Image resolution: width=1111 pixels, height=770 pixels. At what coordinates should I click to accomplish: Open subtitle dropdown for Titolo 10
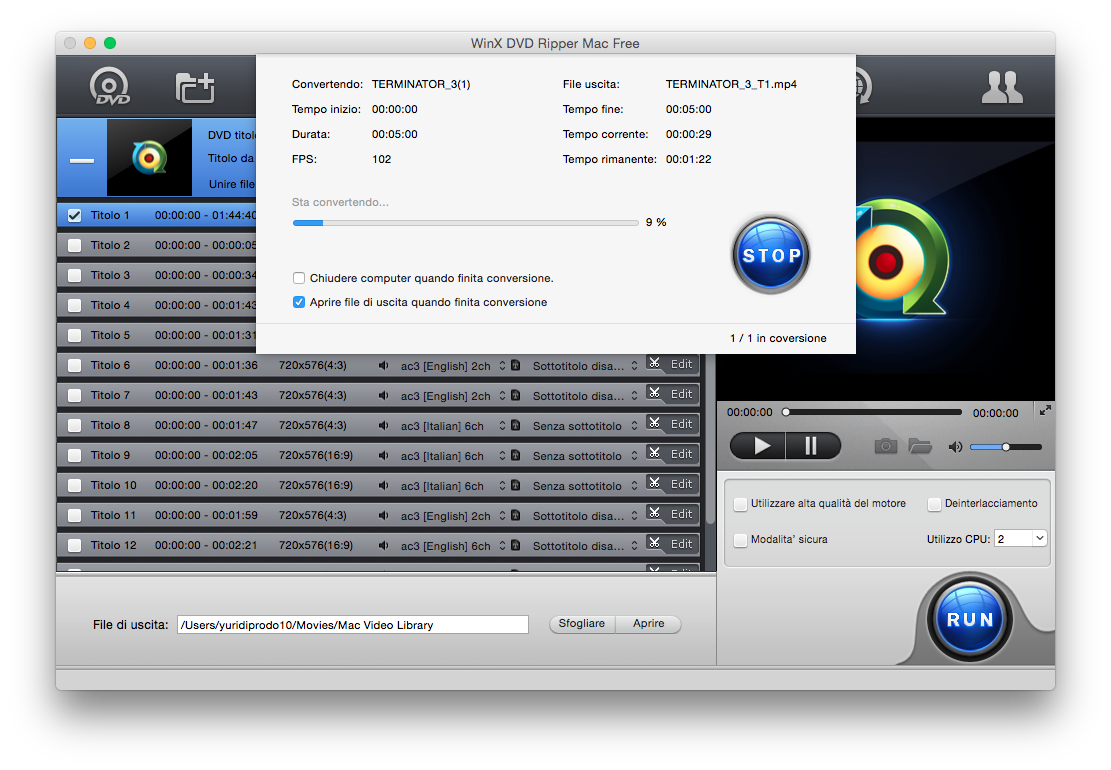pyautogui.click(x=634, y=486)
